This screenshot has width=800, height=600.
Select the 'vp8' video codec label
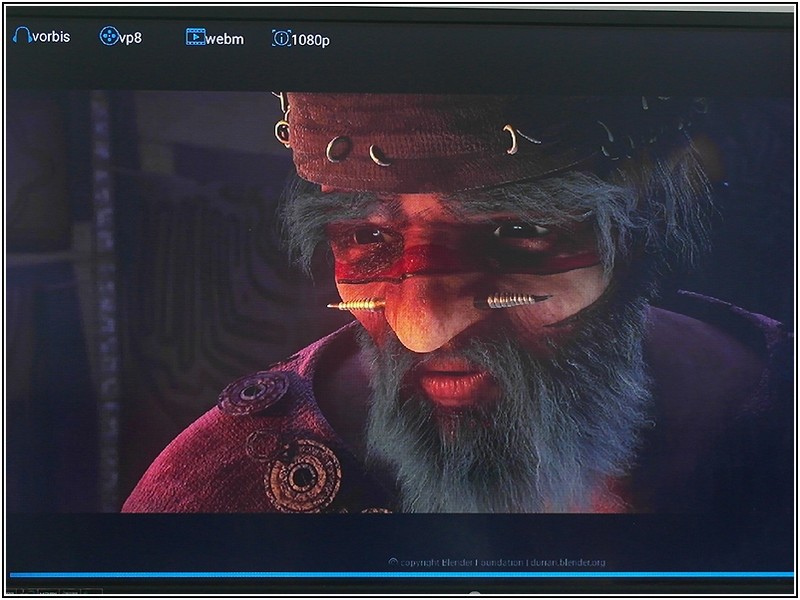coord(130,39)
